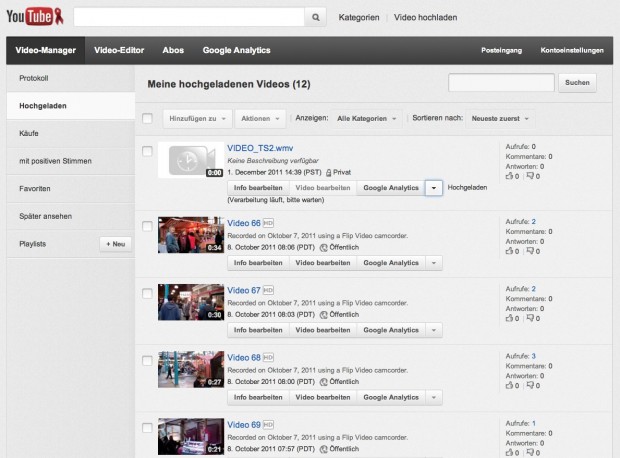Open the YouTube logo home link
Image resolution: width=620 pixels, height=458 pixels.
(35, 17)
